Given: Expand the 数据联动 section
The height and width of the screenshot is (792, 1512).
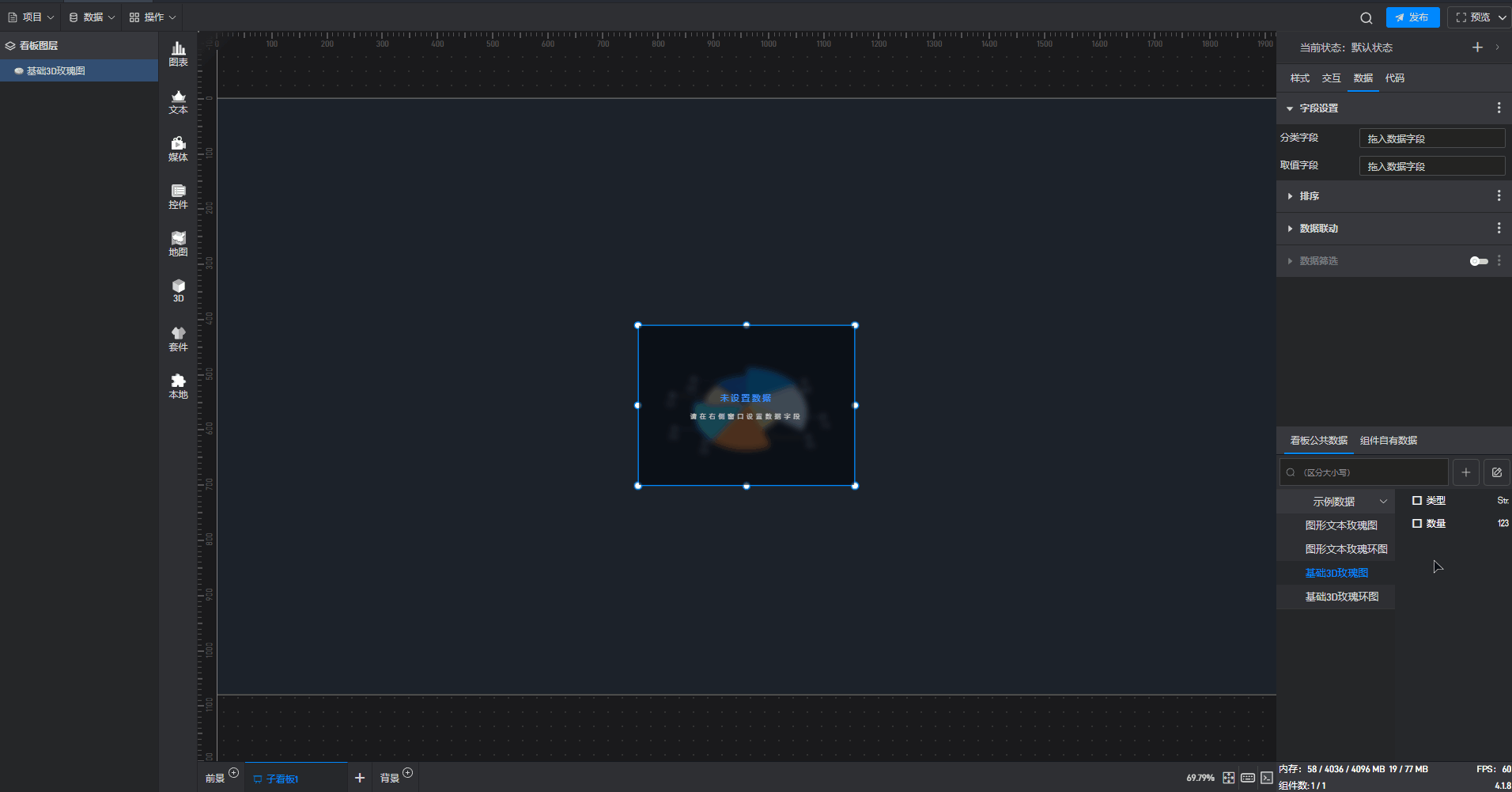Looking at the screenshot, I should click(x=1318, y=229).
